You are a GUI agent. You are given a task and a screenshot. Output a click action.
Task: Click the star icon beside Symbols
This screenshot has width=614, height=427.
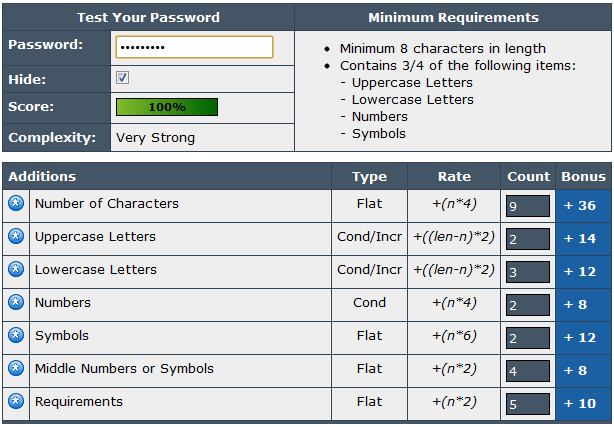pyautogui.click(x=16, y=335)
